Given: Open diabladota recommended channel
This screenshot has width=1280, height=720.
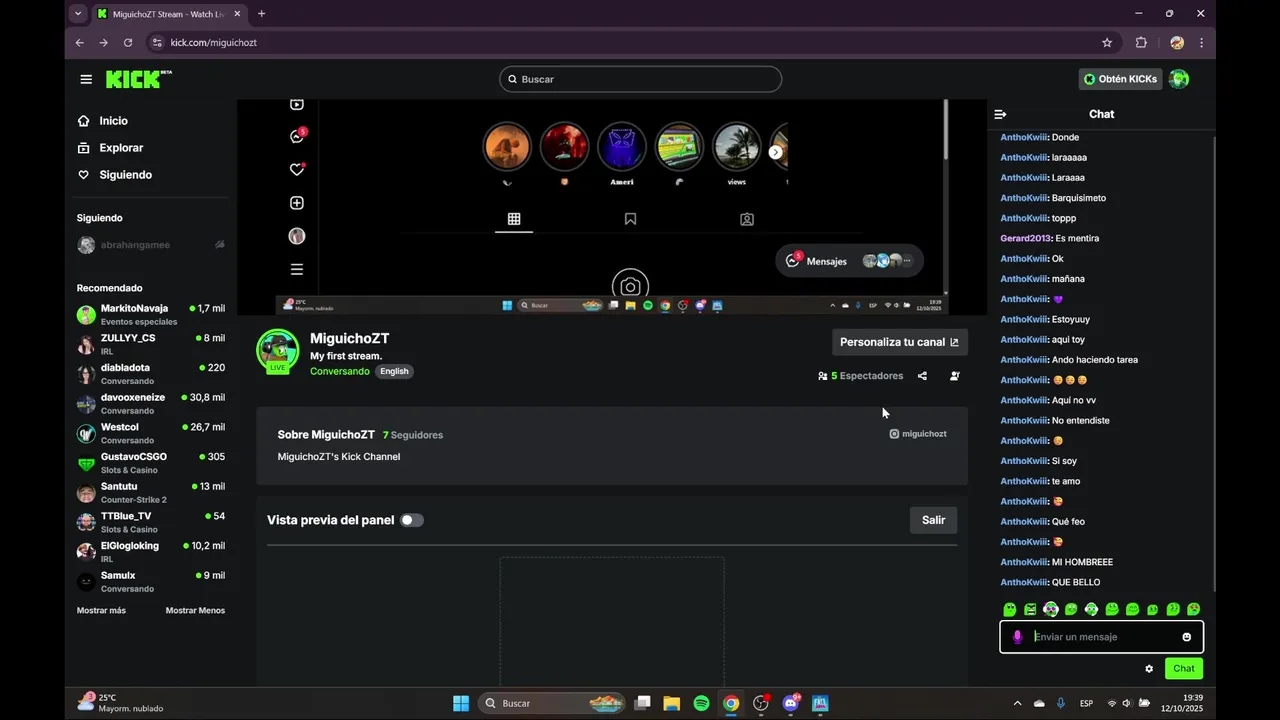Looking at the screenshot, I should [151, 374].
